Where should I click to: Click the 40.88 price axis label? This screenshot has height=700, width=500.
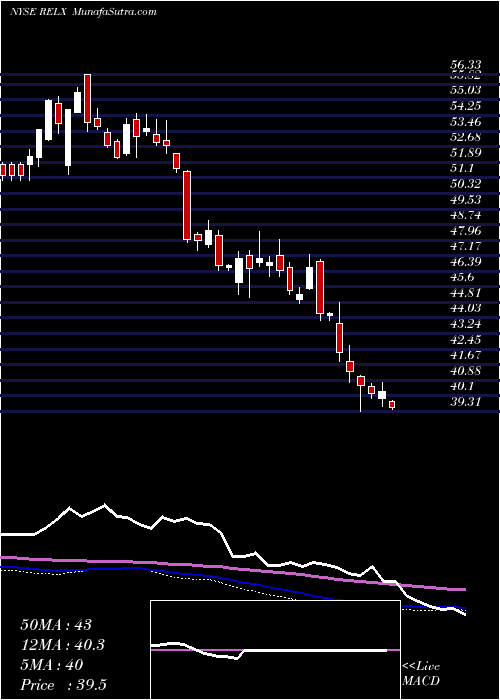(x=466, y=371)
